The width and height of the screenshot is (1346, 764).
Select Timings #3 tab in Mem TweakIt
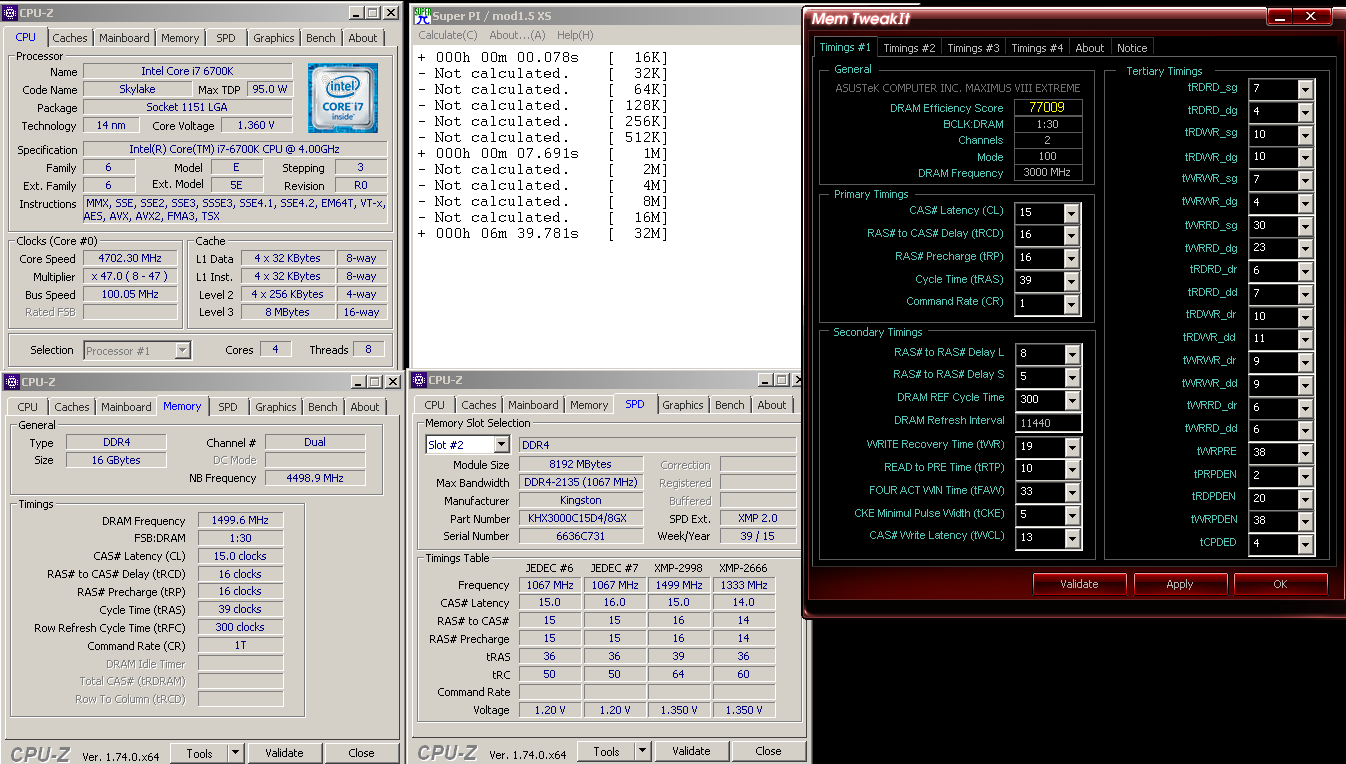tap(973, 48)
